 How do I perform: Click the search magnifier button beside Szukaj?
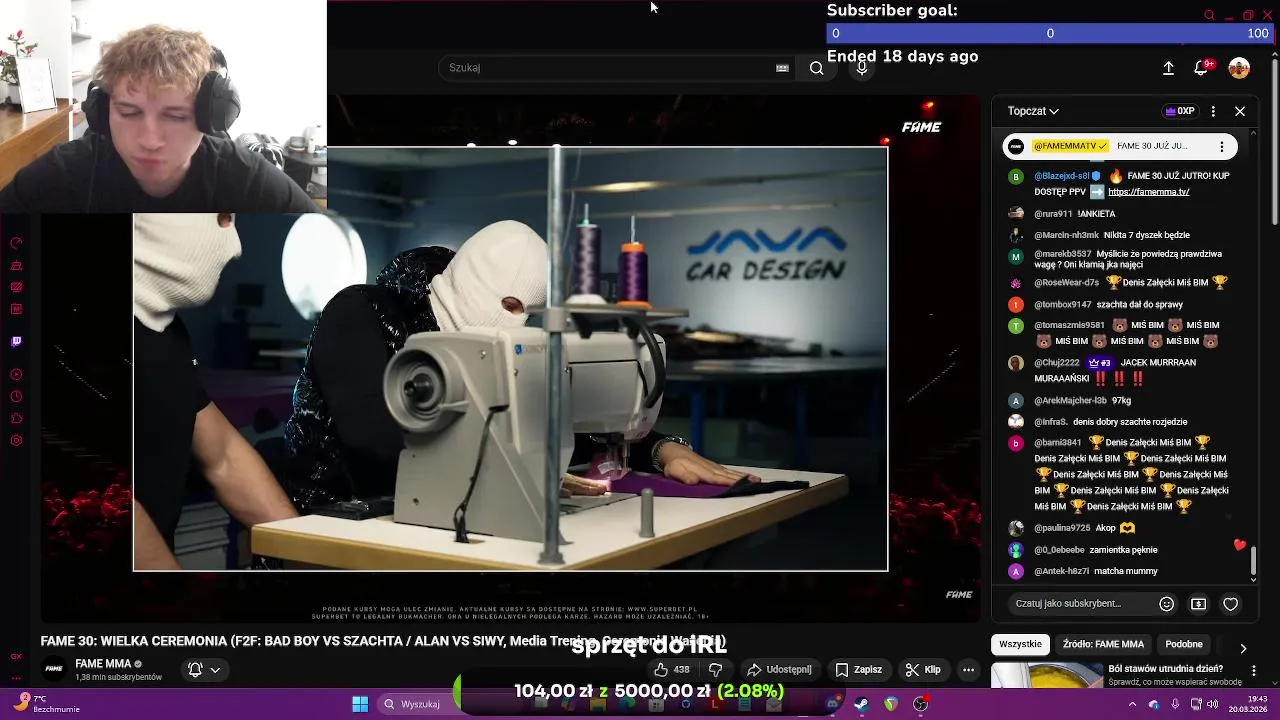coord(817,68)
